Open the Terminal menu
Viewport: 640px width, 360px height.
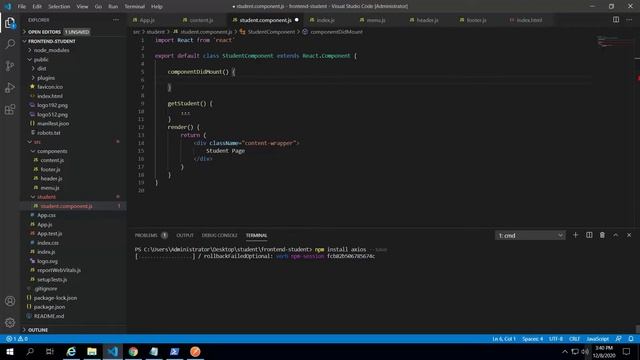[135, 6]
